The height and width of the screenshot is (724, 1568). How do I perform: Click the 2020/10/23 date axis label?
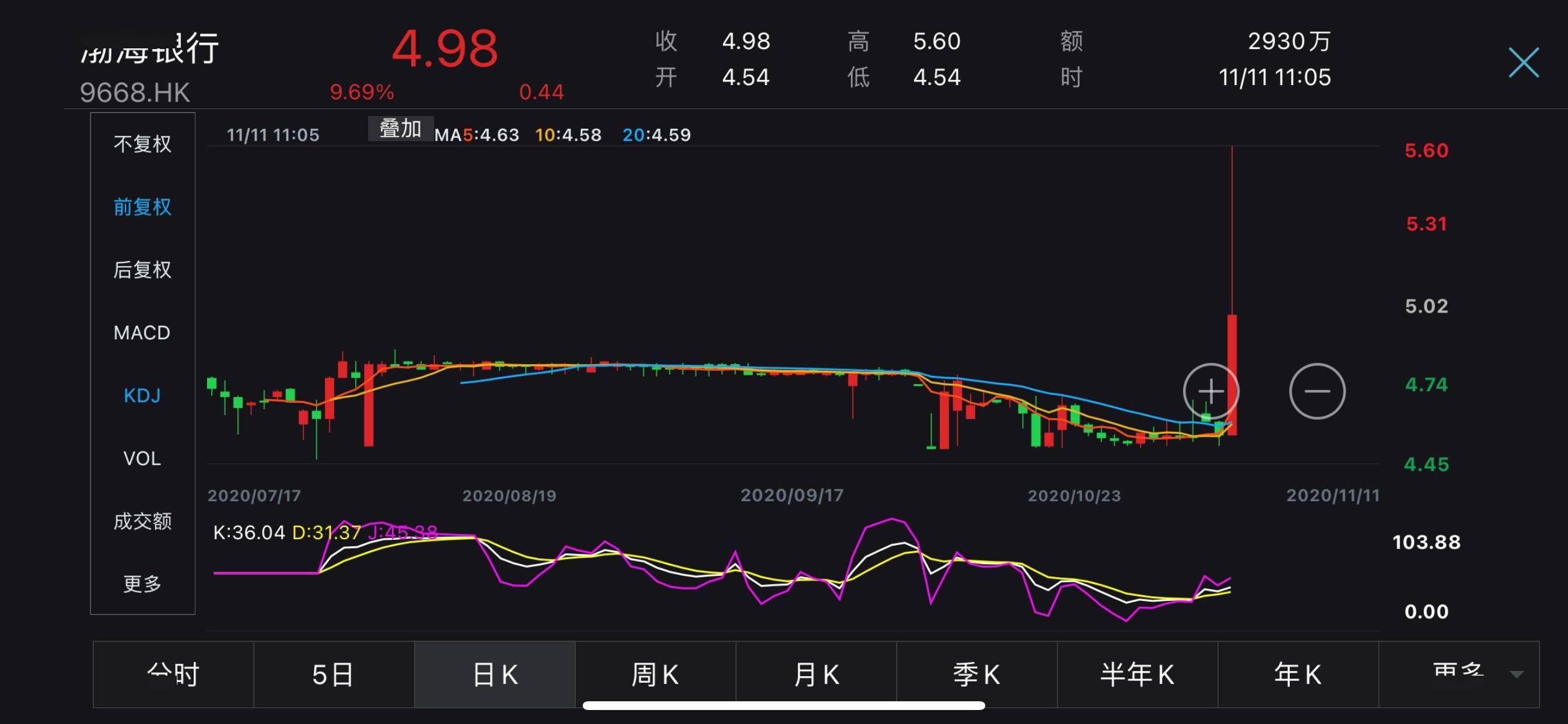[1074, 496]
